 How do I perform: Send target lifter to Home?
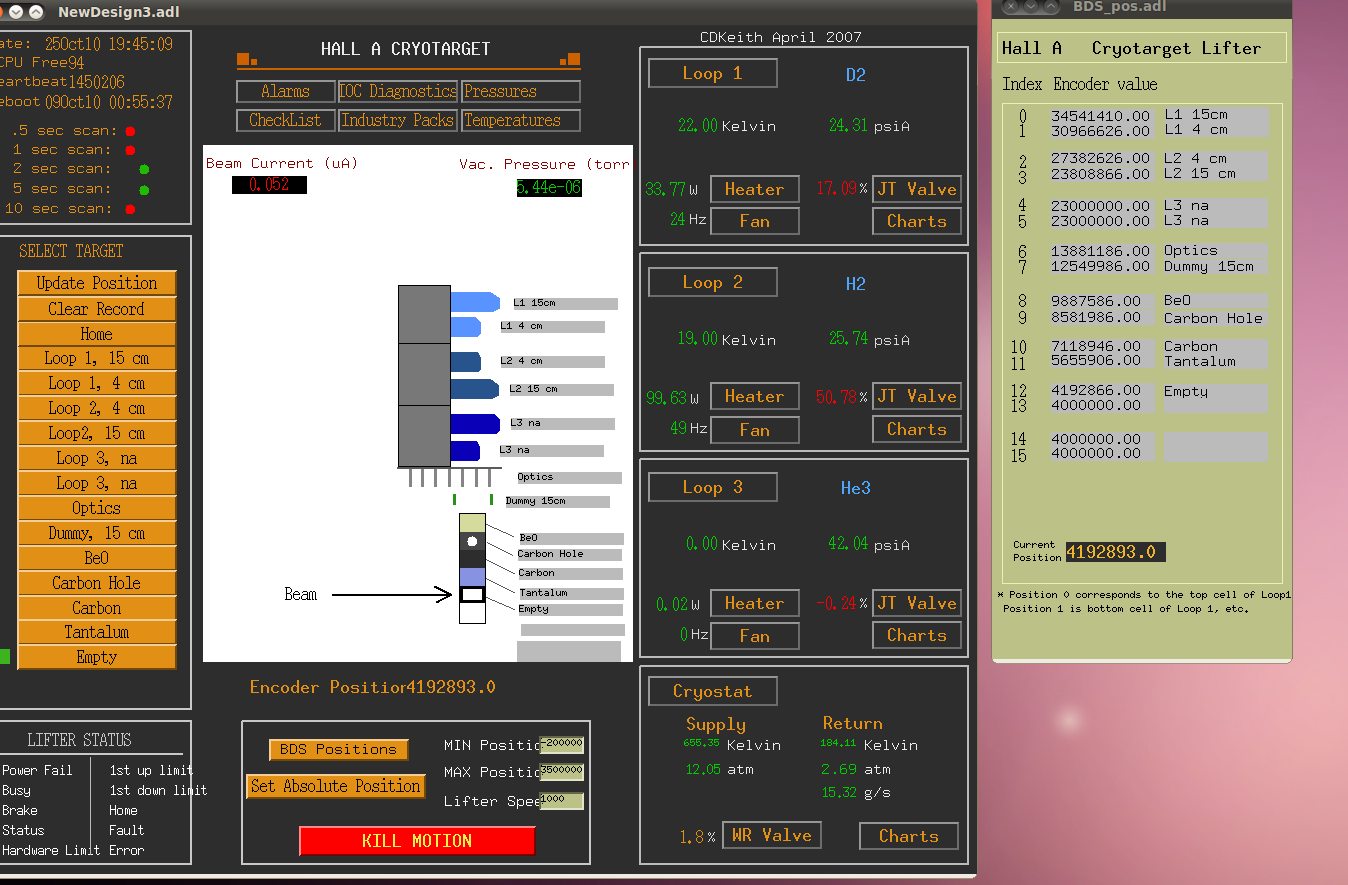coord(97,334)
